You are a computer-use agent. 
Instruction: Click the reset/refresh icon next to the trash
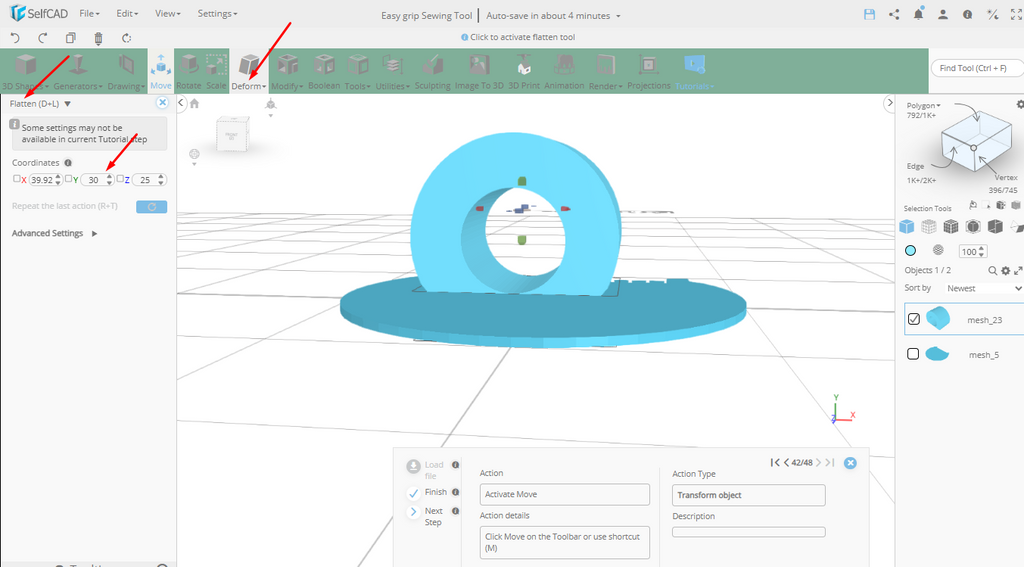tap(127, 38)
